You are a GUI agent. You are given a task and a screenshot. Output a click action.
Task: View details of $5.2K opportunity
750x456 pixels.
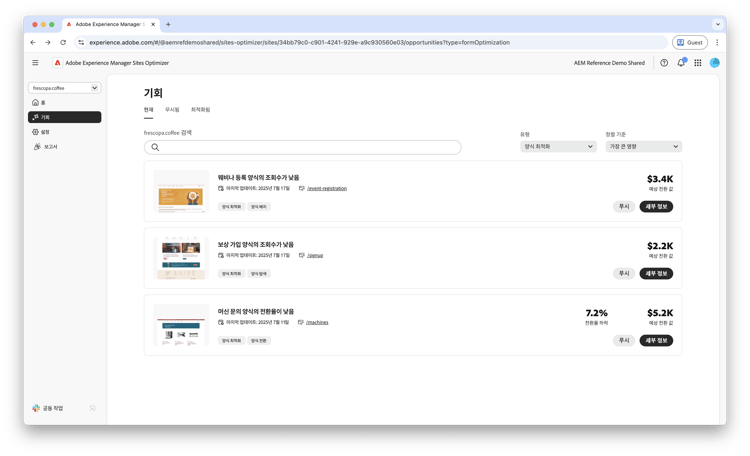click(656, 341)
